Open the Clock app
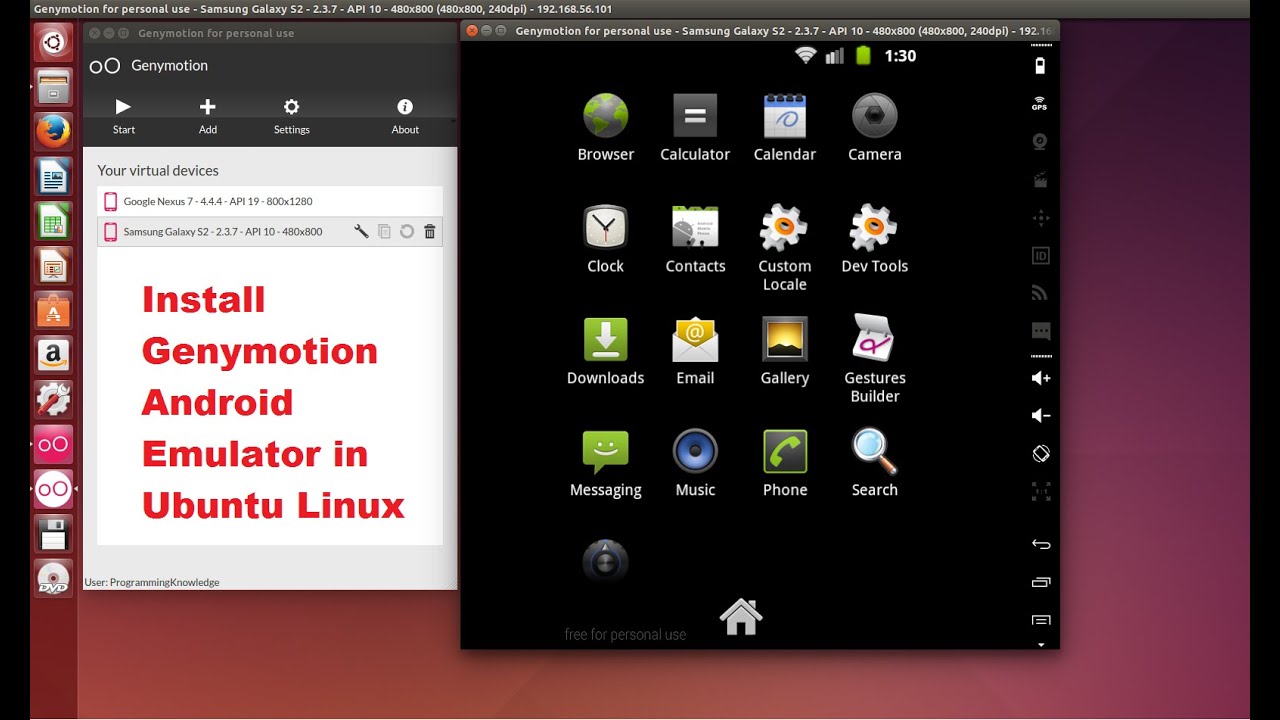This screenshot has width=1280, height=720. coord(606,239)
